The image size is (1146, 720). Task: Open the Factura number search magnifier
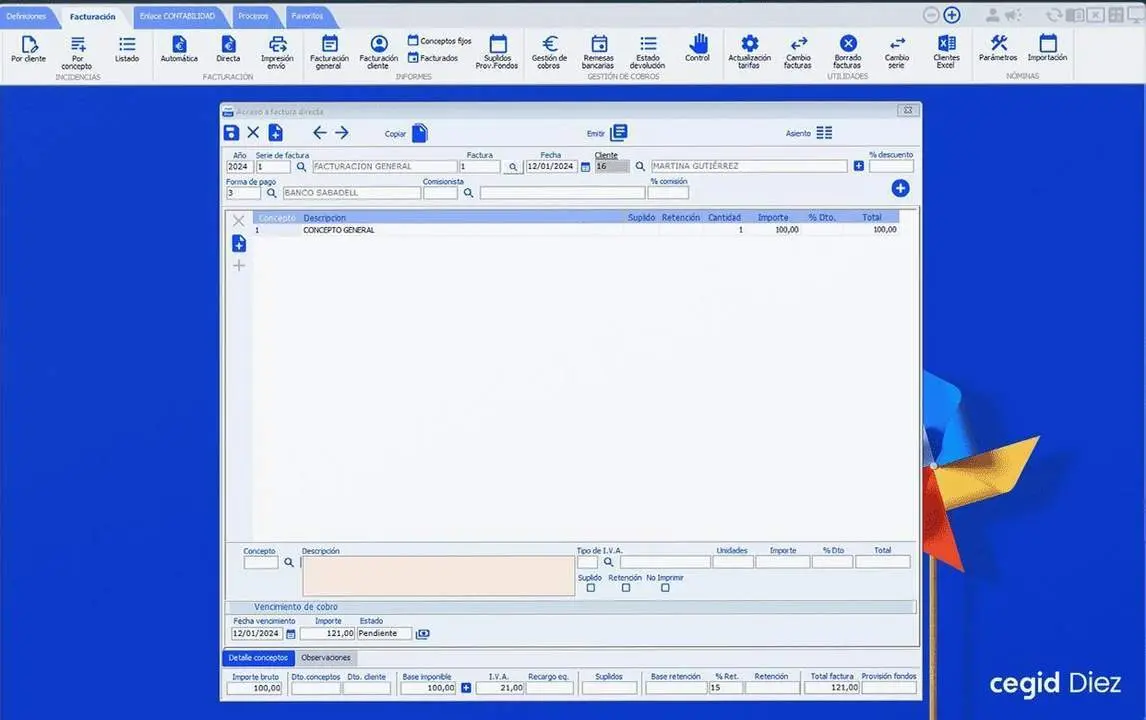click(x=513, y=167)
